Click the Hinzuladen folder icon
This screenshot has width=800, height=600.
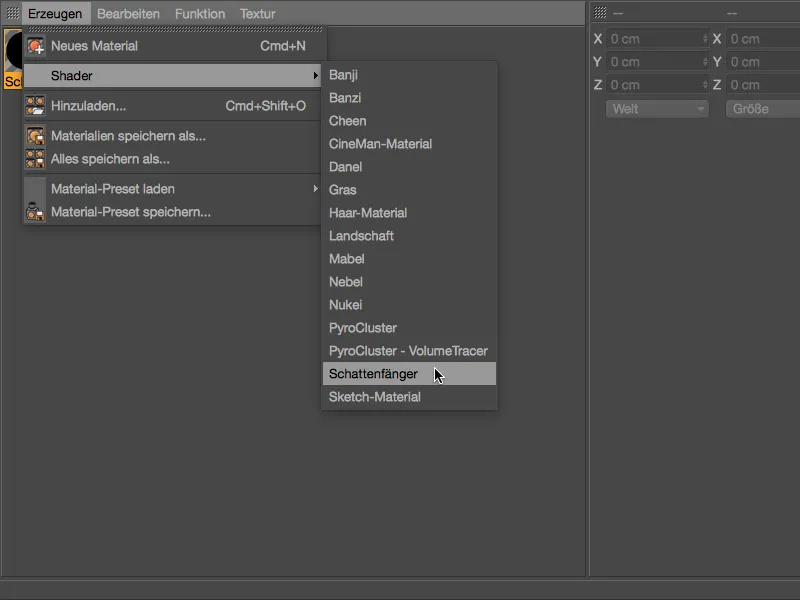click(35, 106)
